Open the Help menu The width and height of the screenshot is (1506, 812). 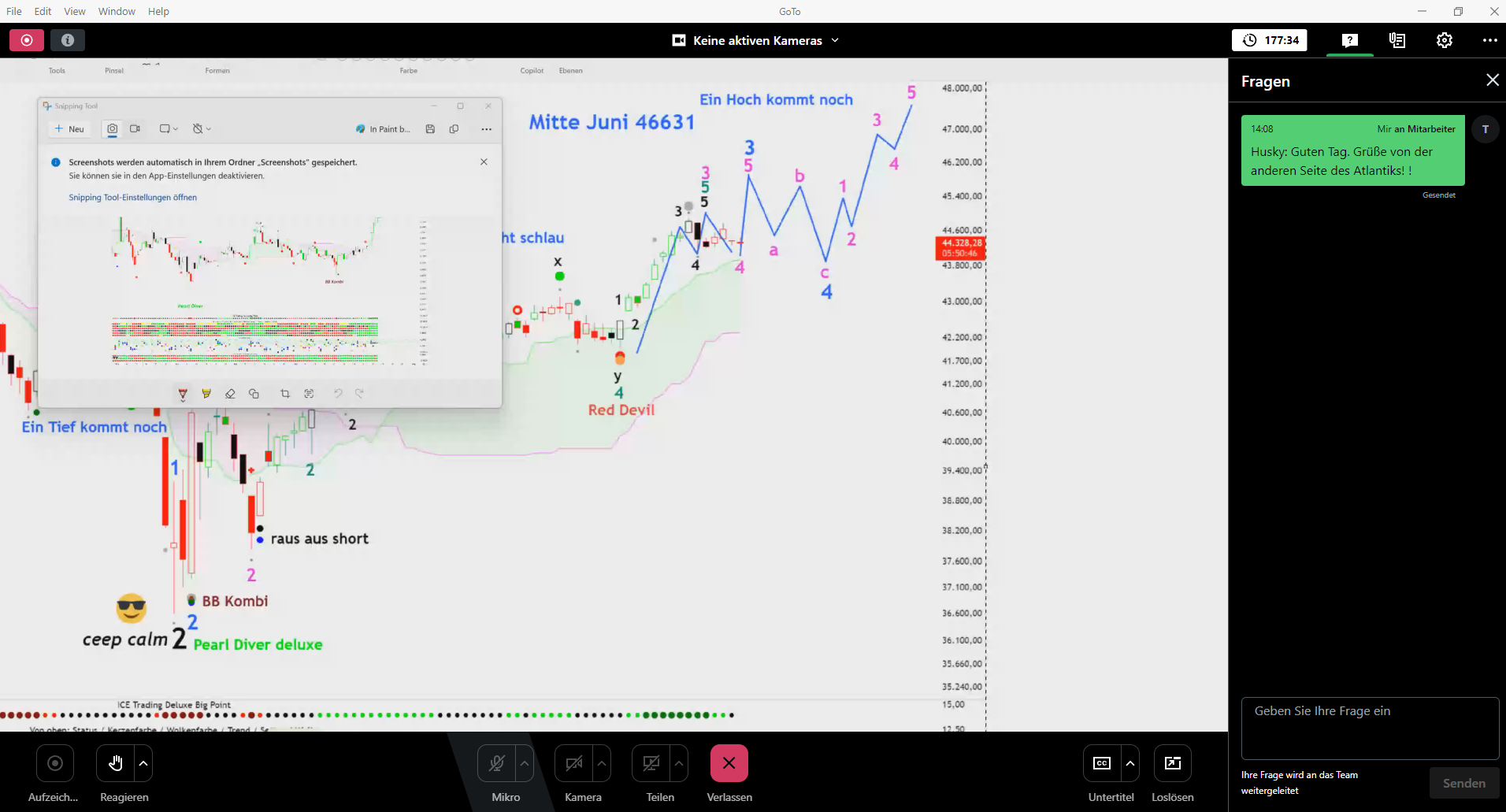tap(158, 11)
